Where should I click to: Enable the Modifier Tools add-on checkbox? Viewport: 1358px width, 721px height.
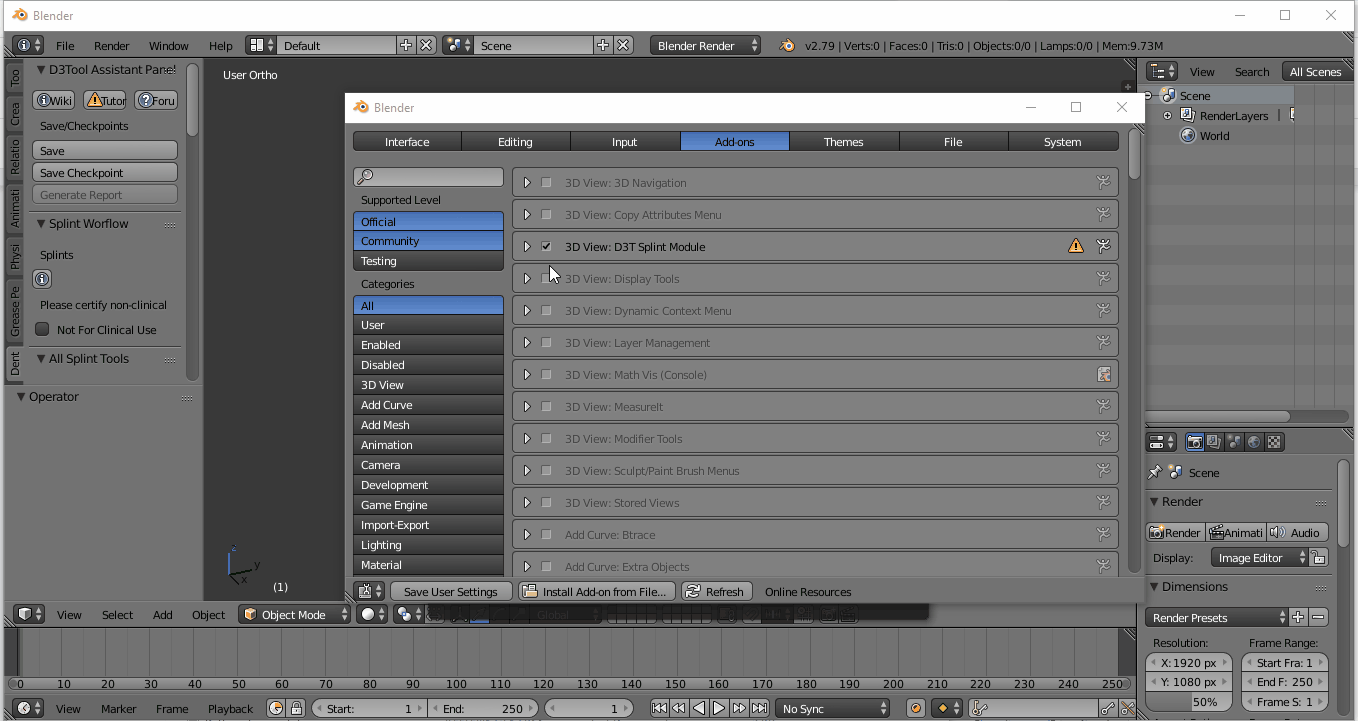546,438
